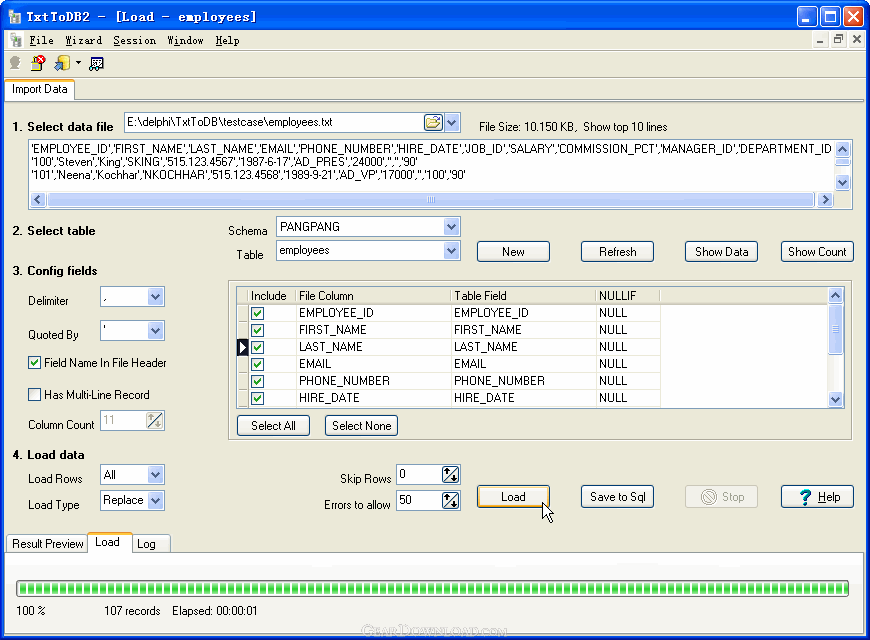Click the load progress bar
The width and height of the screenshot is (870, 640).
click(x=432, y=588)
